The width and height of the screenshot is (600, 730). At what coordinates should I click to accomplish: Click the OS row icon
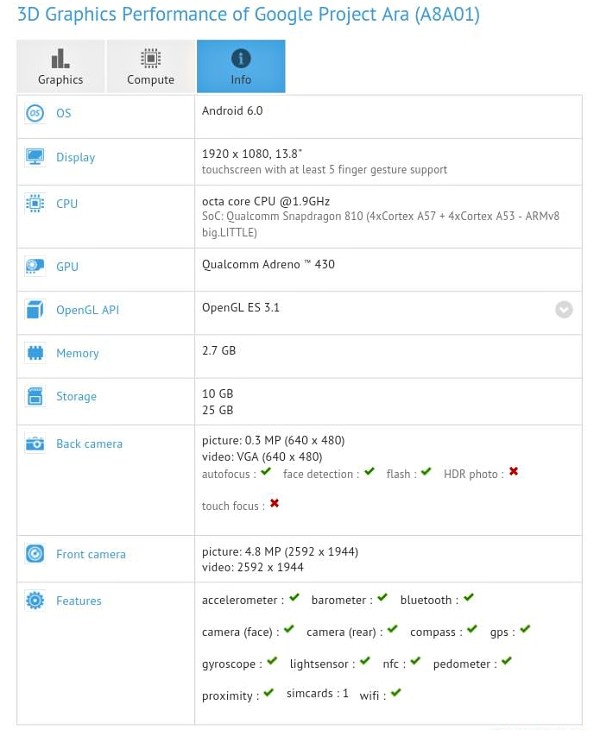pyautogui.click(x=35, y=113)
